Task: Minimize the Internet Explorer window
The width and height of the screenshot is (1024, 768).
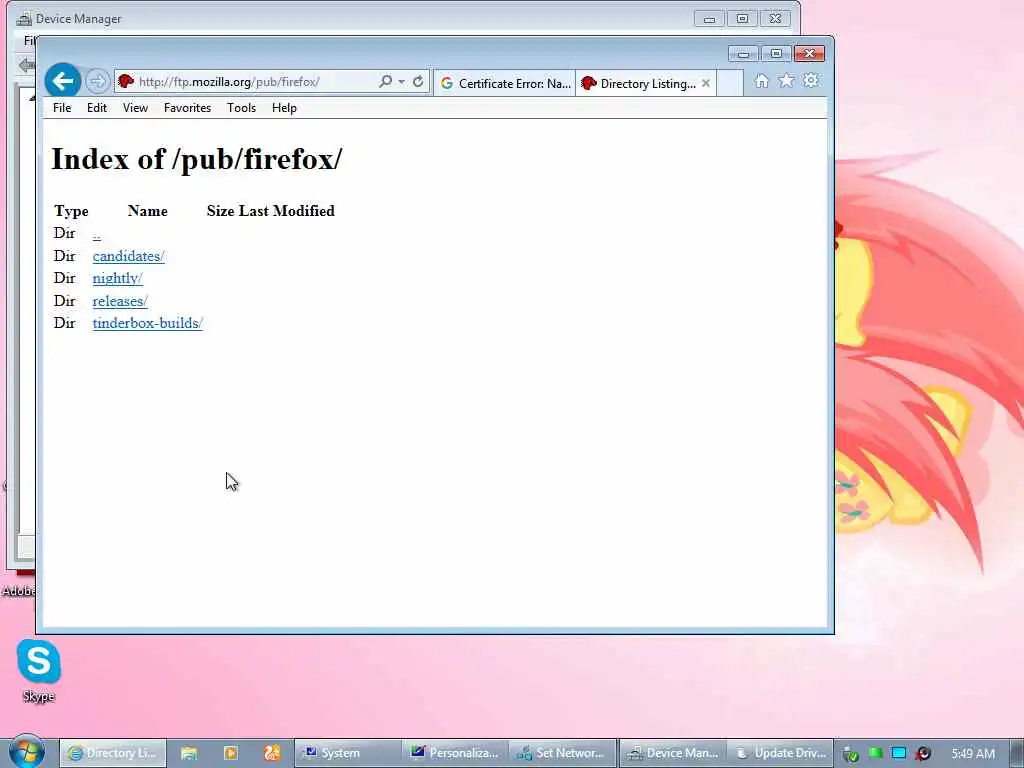Action: tap(743, 54)
